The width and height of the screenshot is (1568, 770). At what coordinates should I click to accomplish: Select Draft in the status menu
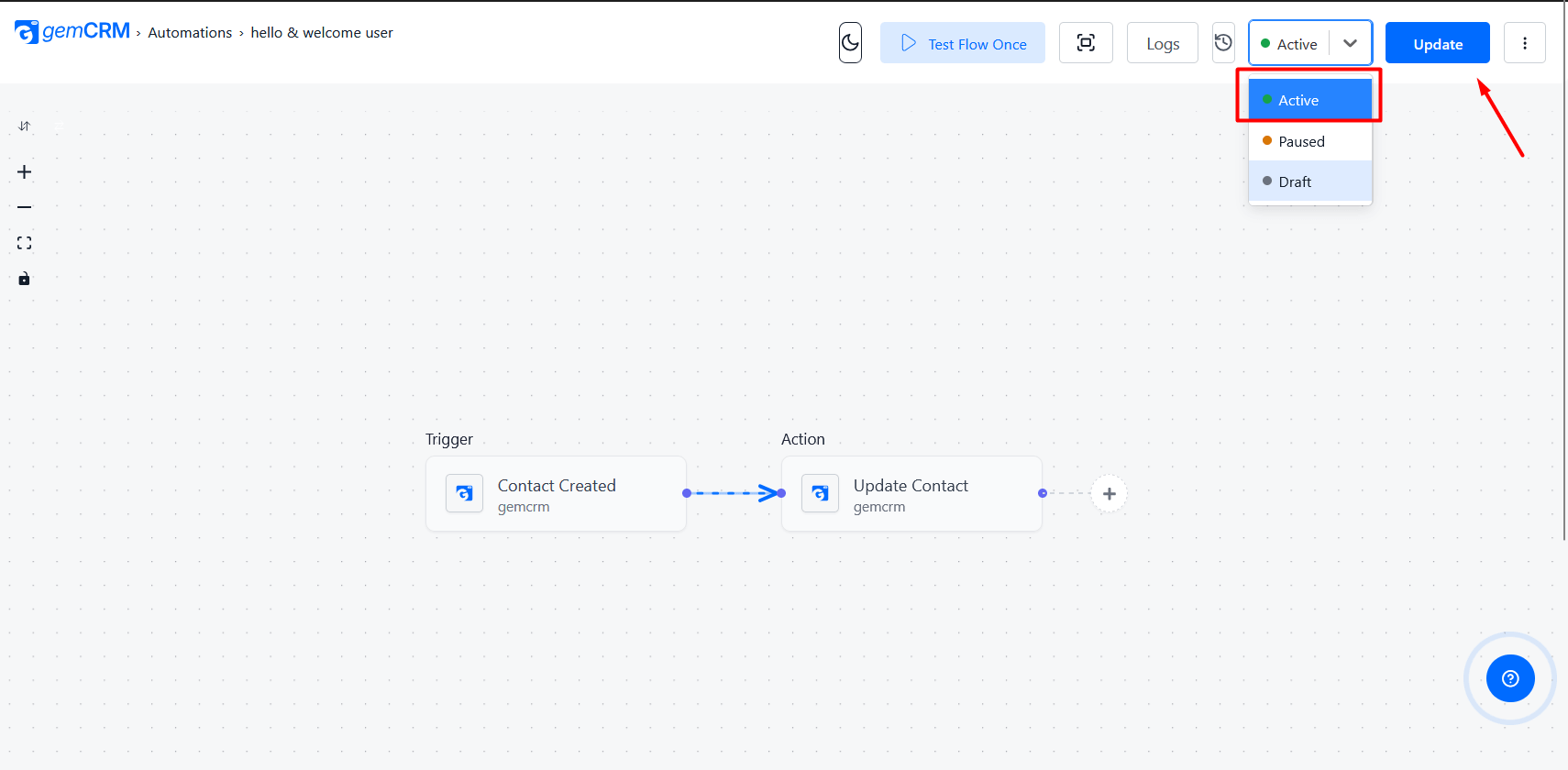(x=1310, y=181)
